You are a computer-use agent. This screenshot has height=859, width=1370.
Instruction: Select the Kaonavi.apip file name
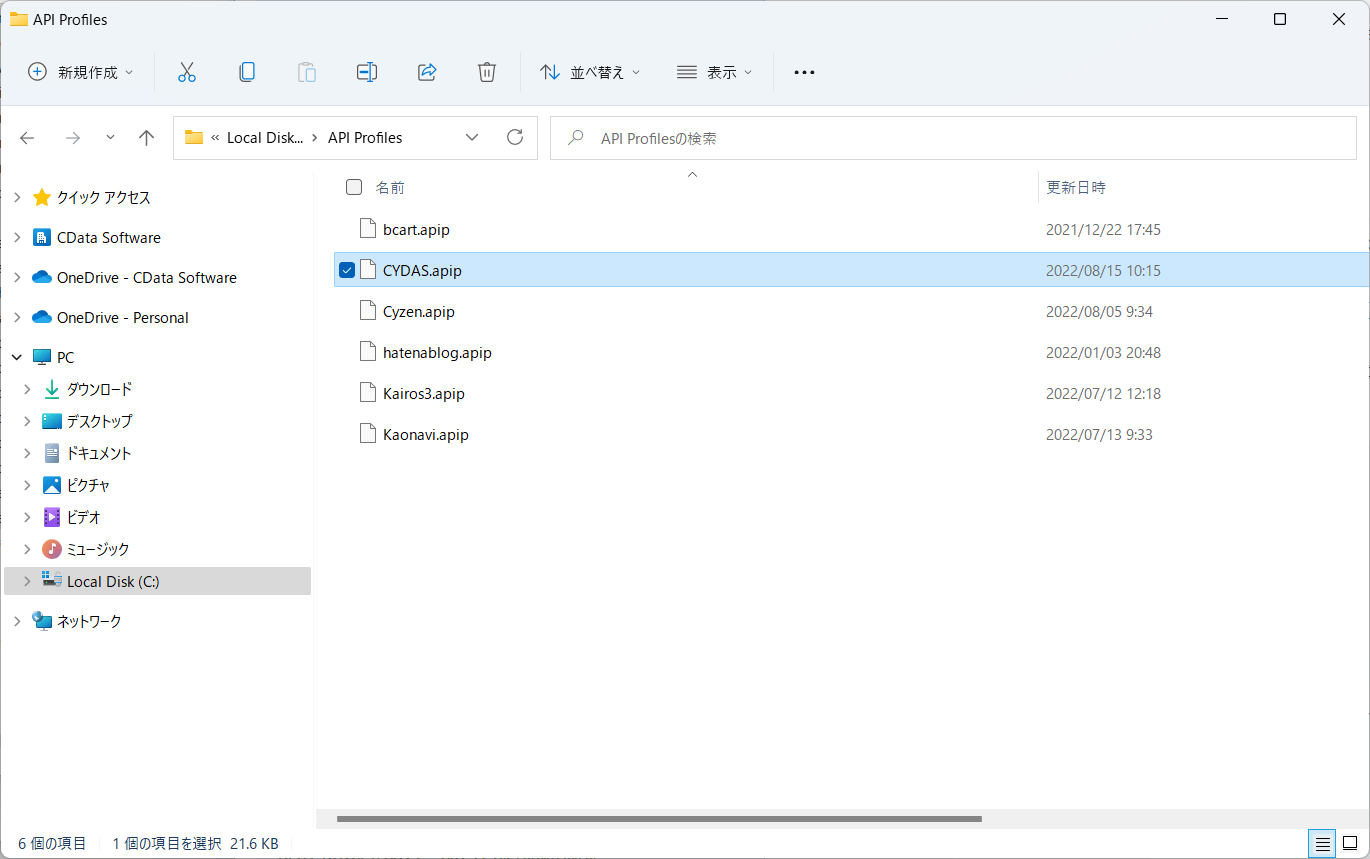(426, 434)
